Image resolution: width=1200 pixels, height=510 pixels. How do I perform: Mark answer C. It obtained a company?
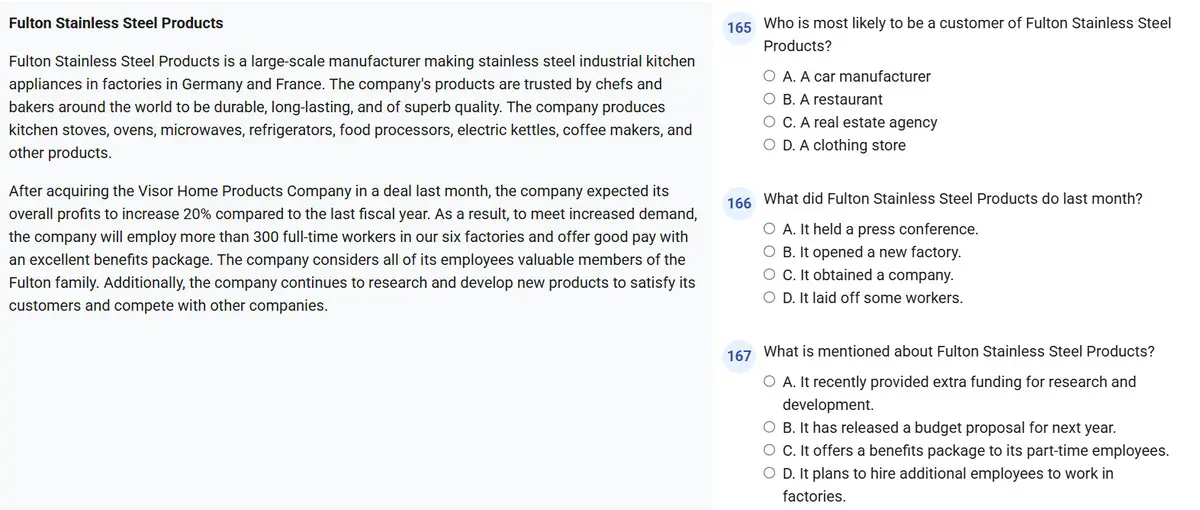[769, 275]
